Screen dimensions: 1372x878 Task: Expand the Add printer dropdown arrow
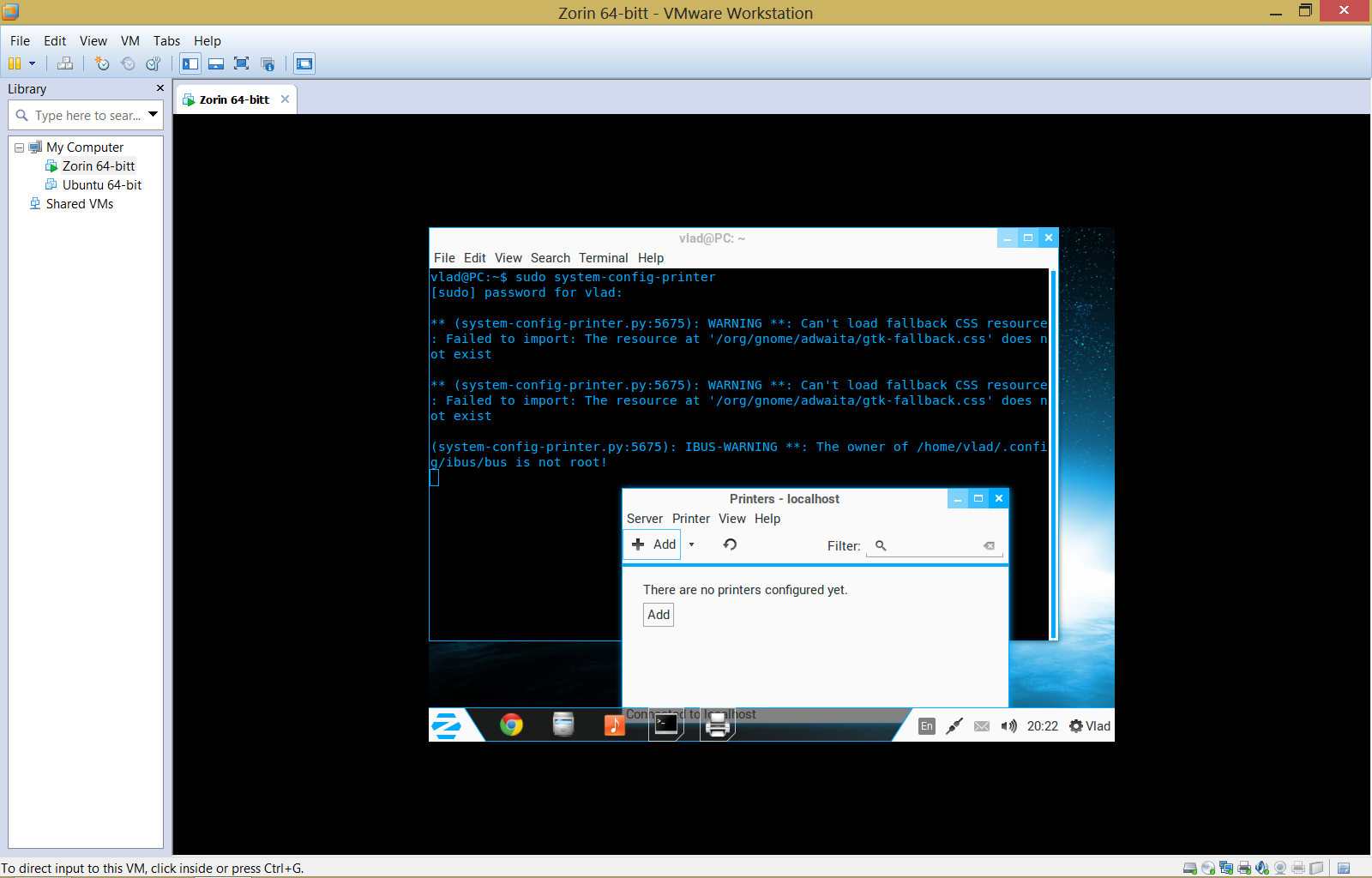pyautogui.click(x=691, y=544)
